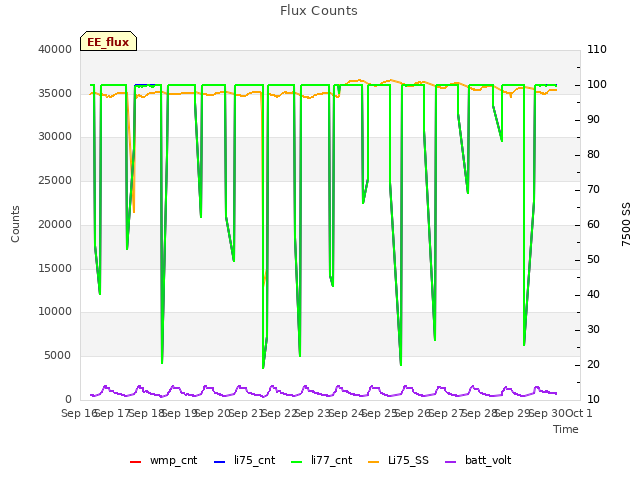Image resolution: width=640 pixels, height=480 pixels.
Task: Click the Time x-axis label
Action: (x=566, y=429)
